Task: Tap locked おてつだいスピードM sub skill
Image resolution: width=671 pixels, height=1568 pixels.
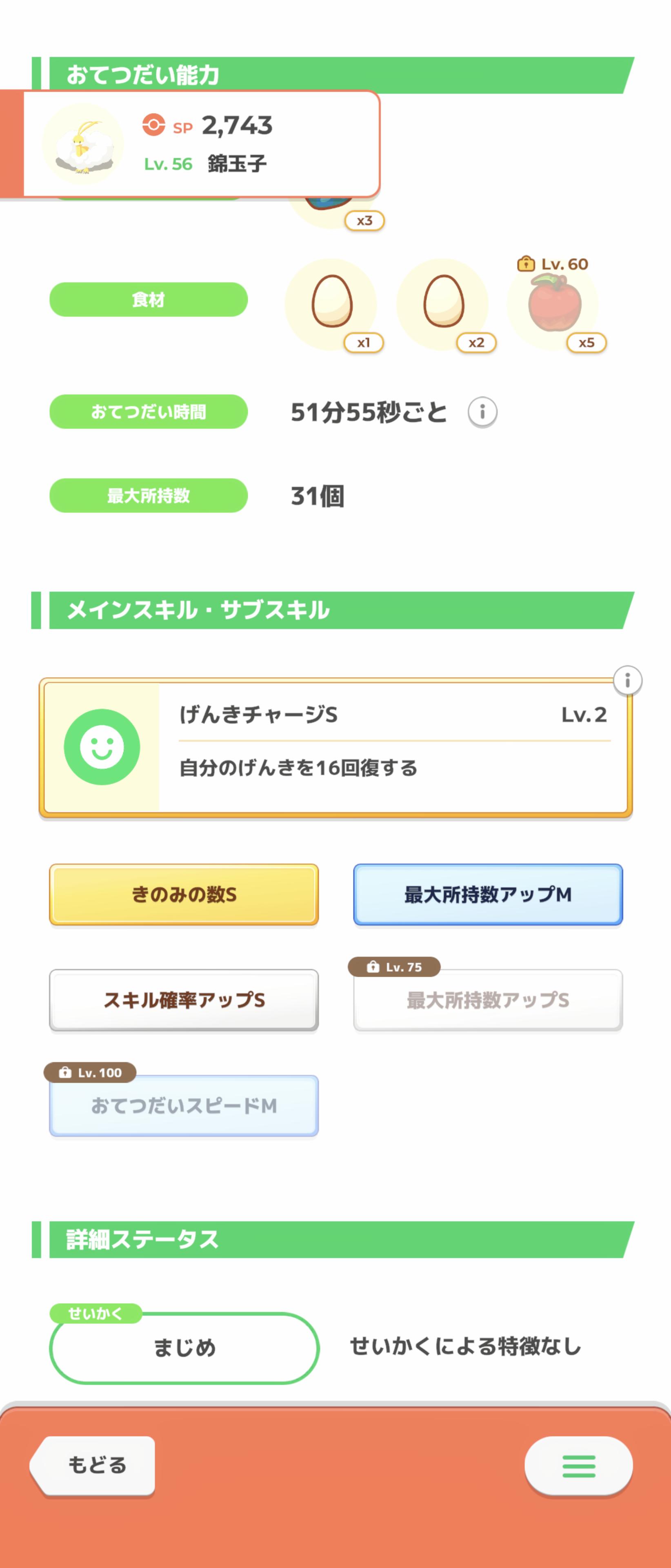Action: 184,1105
